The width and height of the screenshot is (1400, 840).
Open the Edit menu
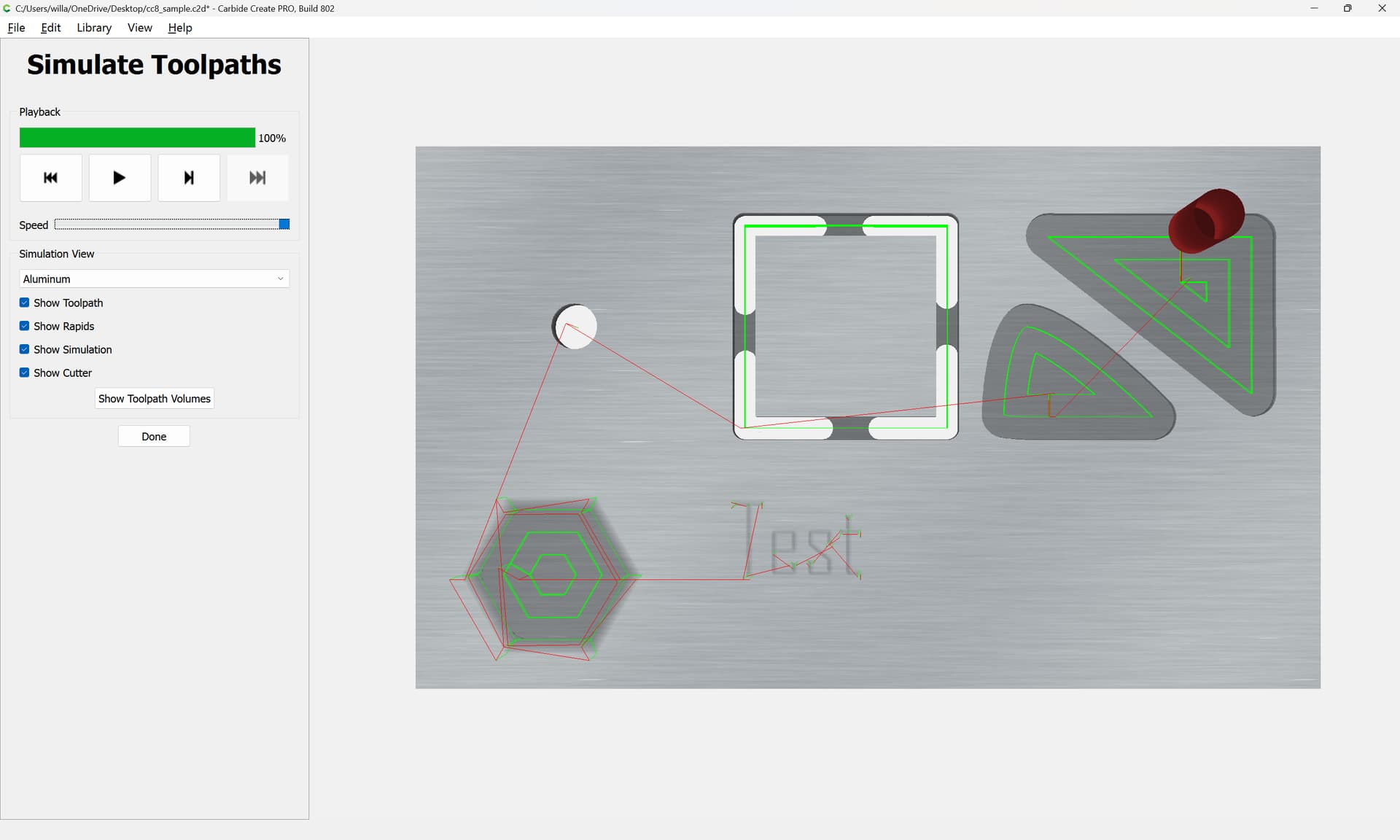tap(50, 28)
